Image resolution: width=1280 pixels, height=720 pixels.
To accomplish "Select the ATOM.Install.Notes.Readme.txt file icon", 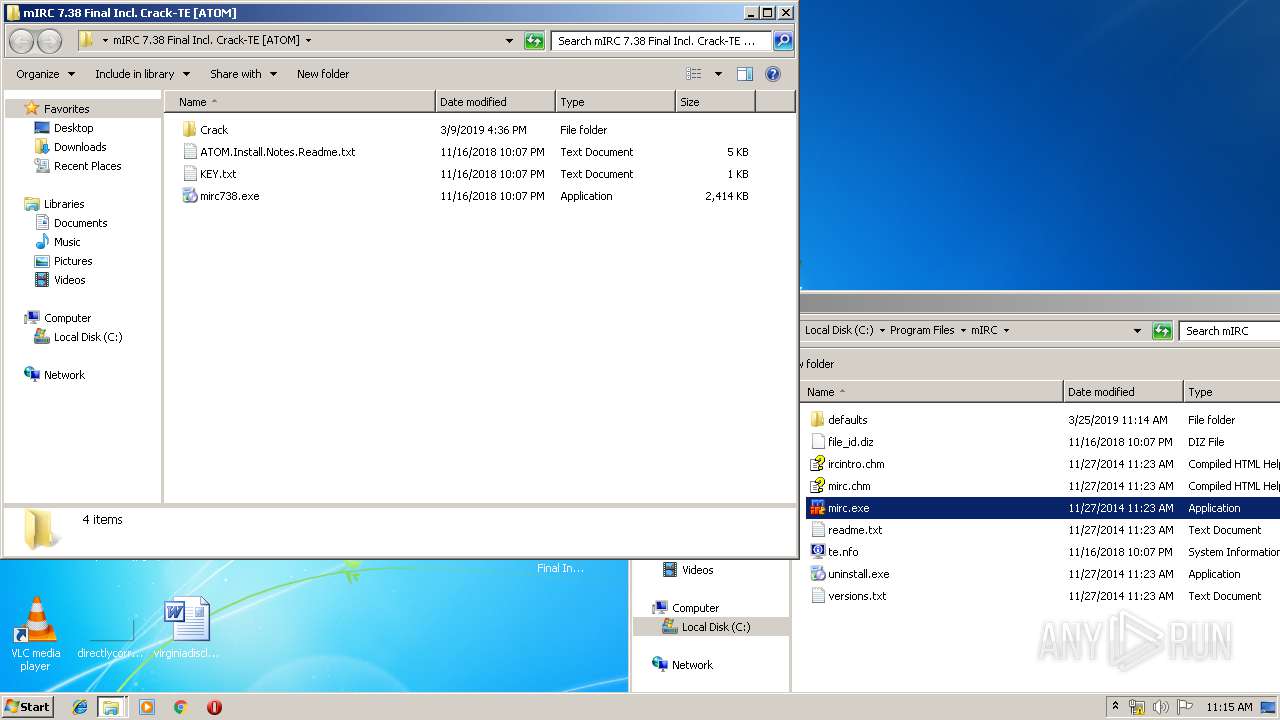I will point(190,152).
